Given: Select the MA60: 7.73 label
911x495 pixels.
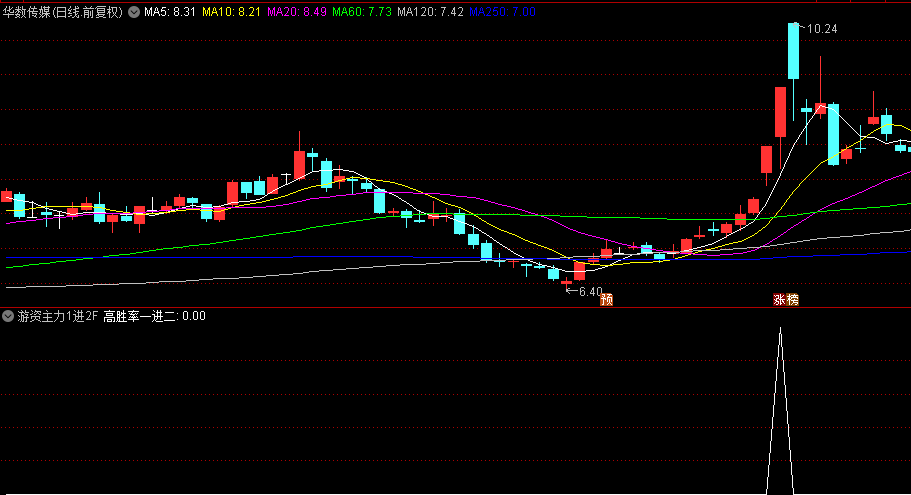Looking at the screenshot, I should [x=362, y=12].
